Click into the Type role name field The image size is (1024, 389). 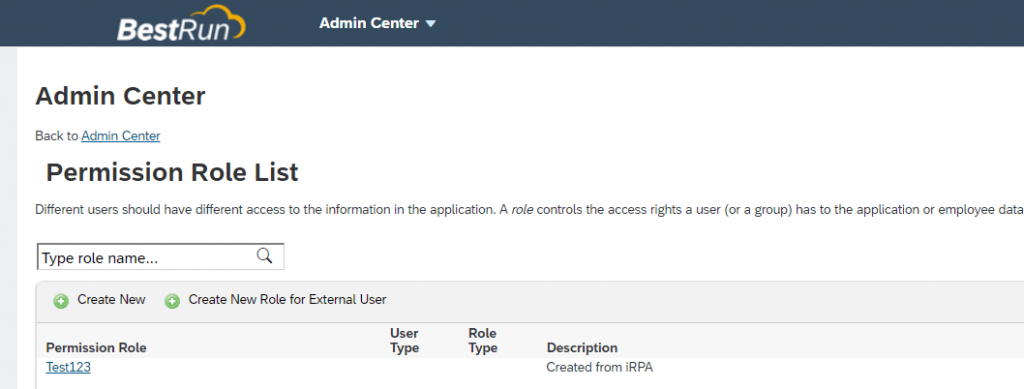tap(161, 257)
